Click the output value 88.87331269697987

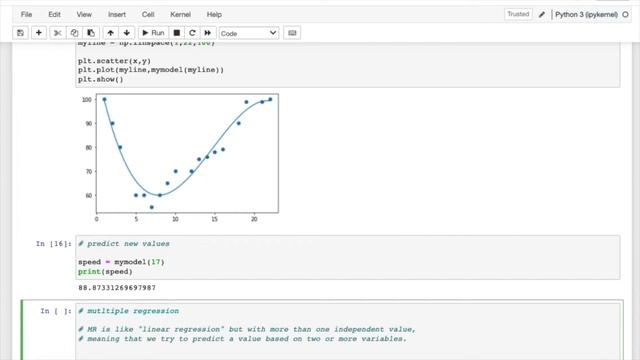pos(117,288)
